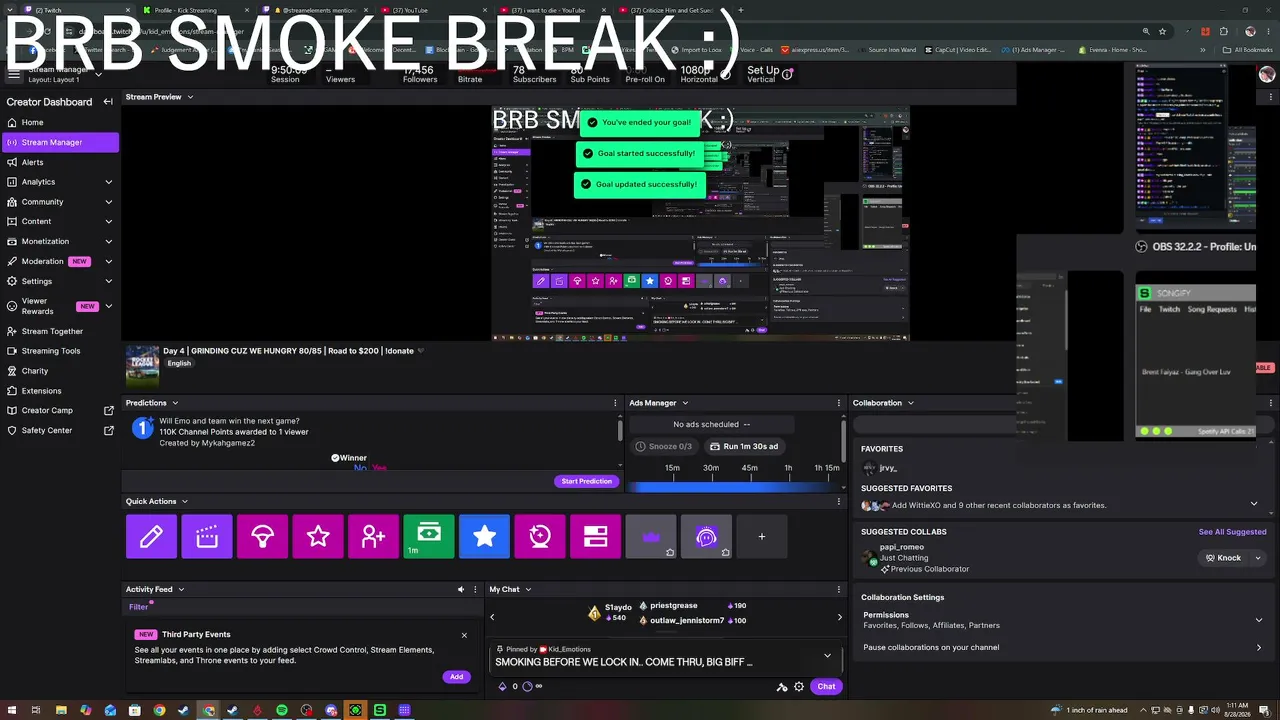Click the grey crown quick action tile
Screen dimensions: 1280x720
click(x=651, y=537)
